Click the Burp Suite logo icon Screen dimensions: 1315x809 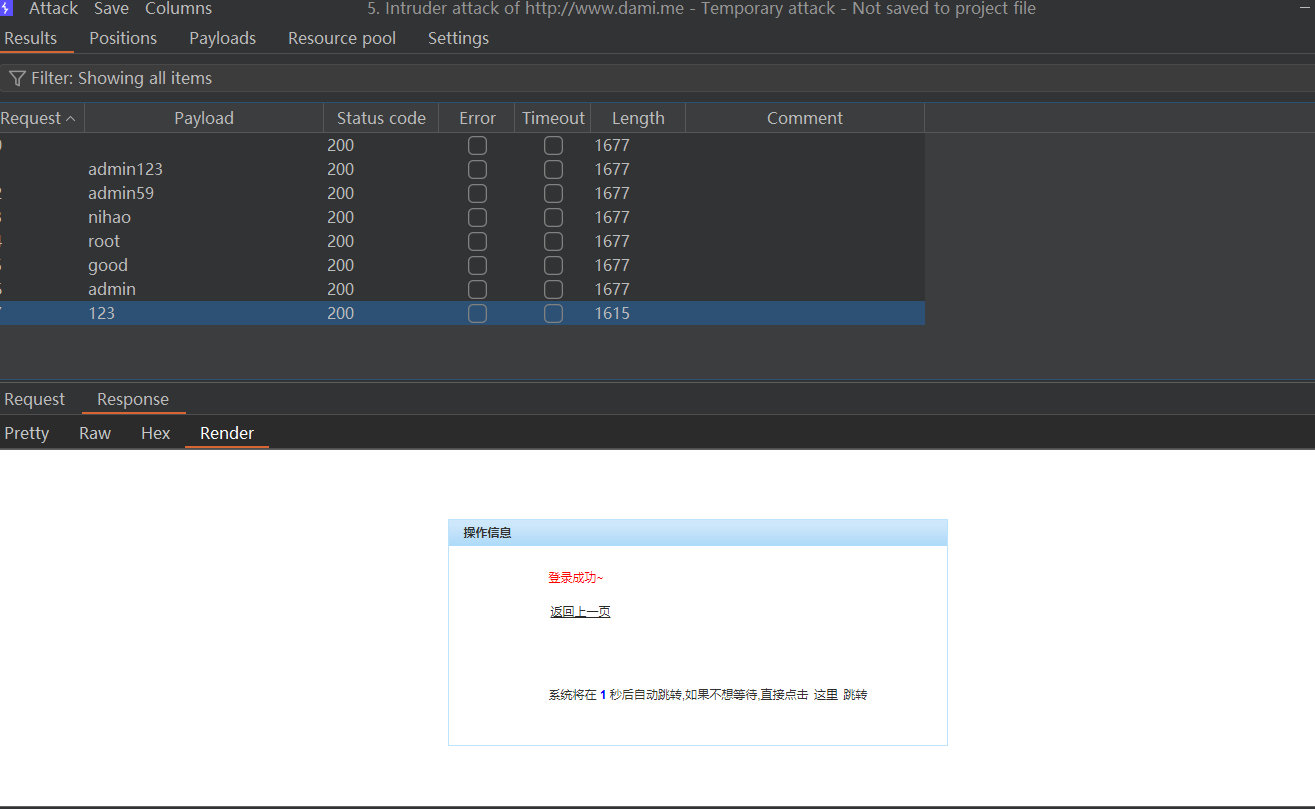tap(6, 8)
